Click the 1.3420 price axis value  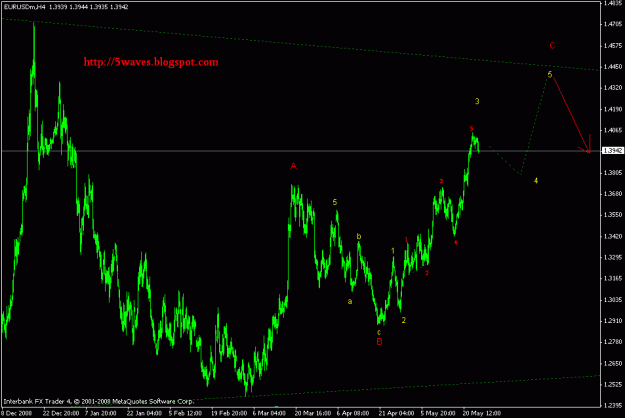coord(613,236)
